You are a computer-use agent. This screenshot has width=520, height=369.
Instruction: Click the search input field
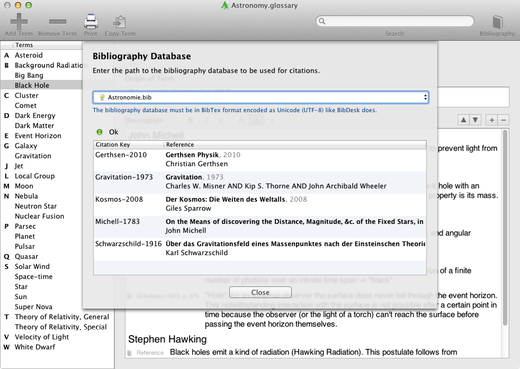click(395, 21)
